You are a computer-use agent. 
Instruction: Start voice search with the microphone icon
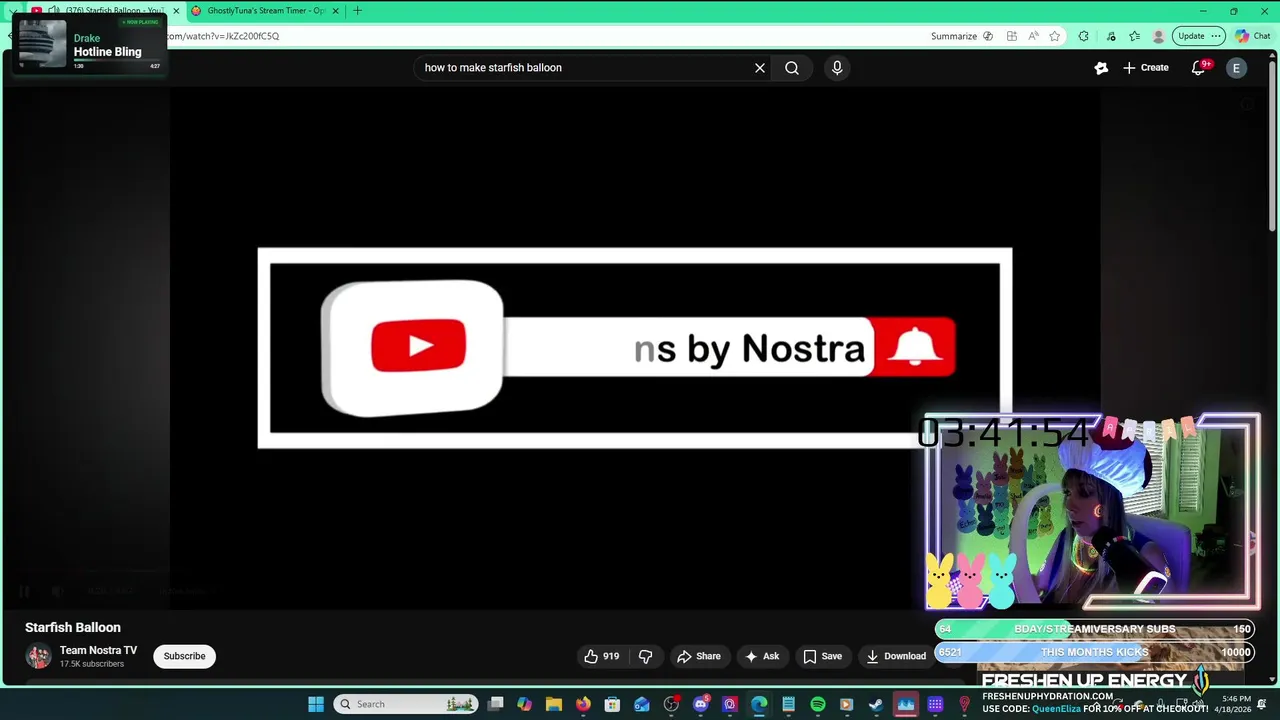point(837,68)
